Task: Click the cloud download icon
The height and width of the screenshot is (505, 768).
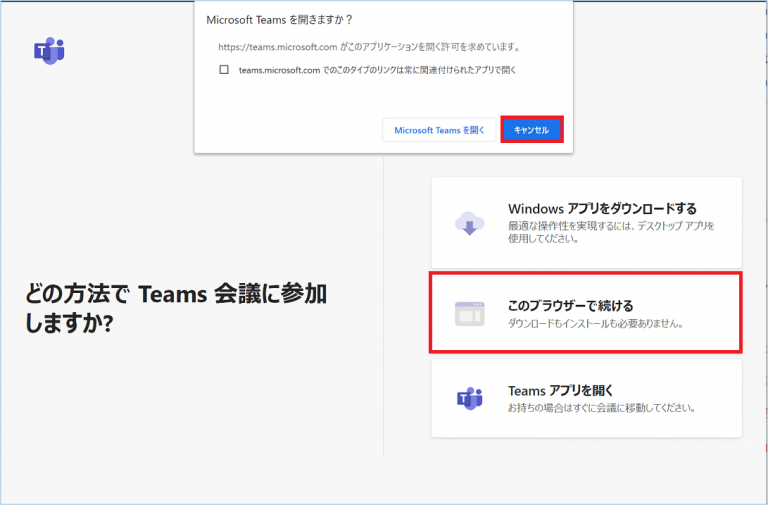Action: coord(469,224)
